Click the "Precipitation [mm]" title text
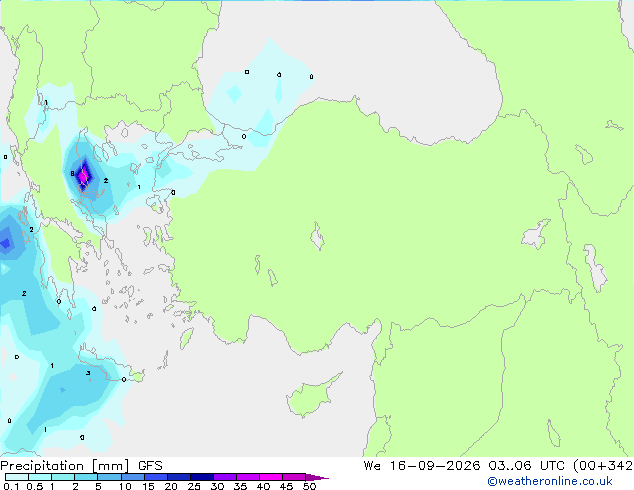 coord(65,466)
